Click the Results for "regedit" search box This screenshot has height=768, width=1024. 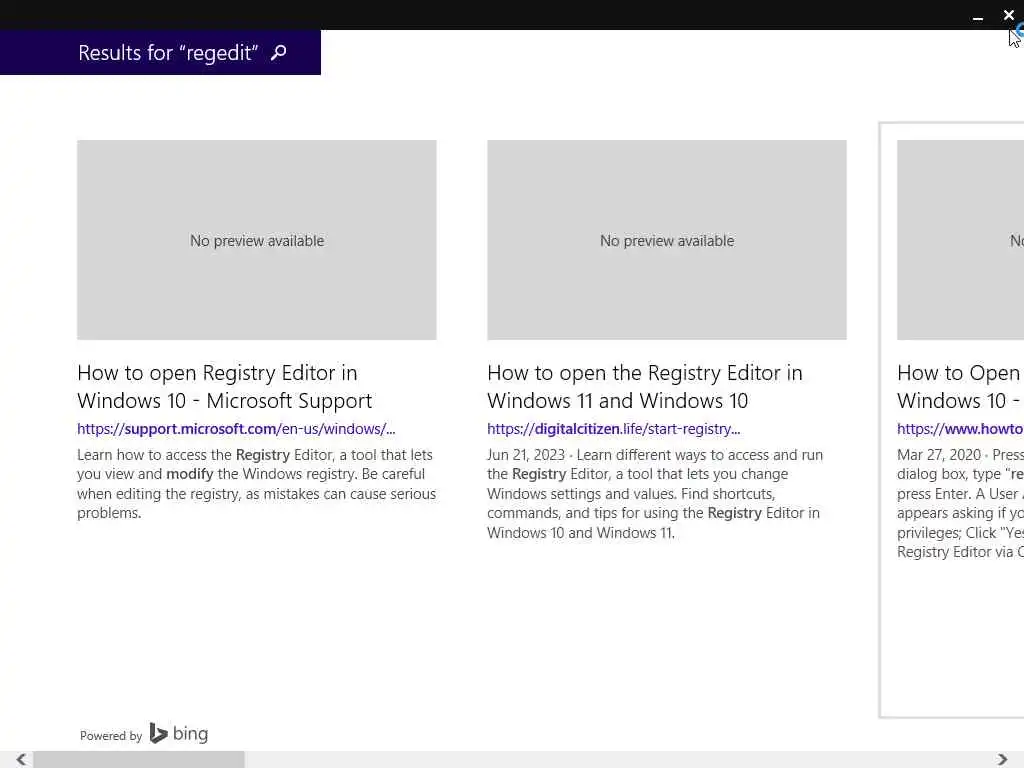(x=161, y=52)
